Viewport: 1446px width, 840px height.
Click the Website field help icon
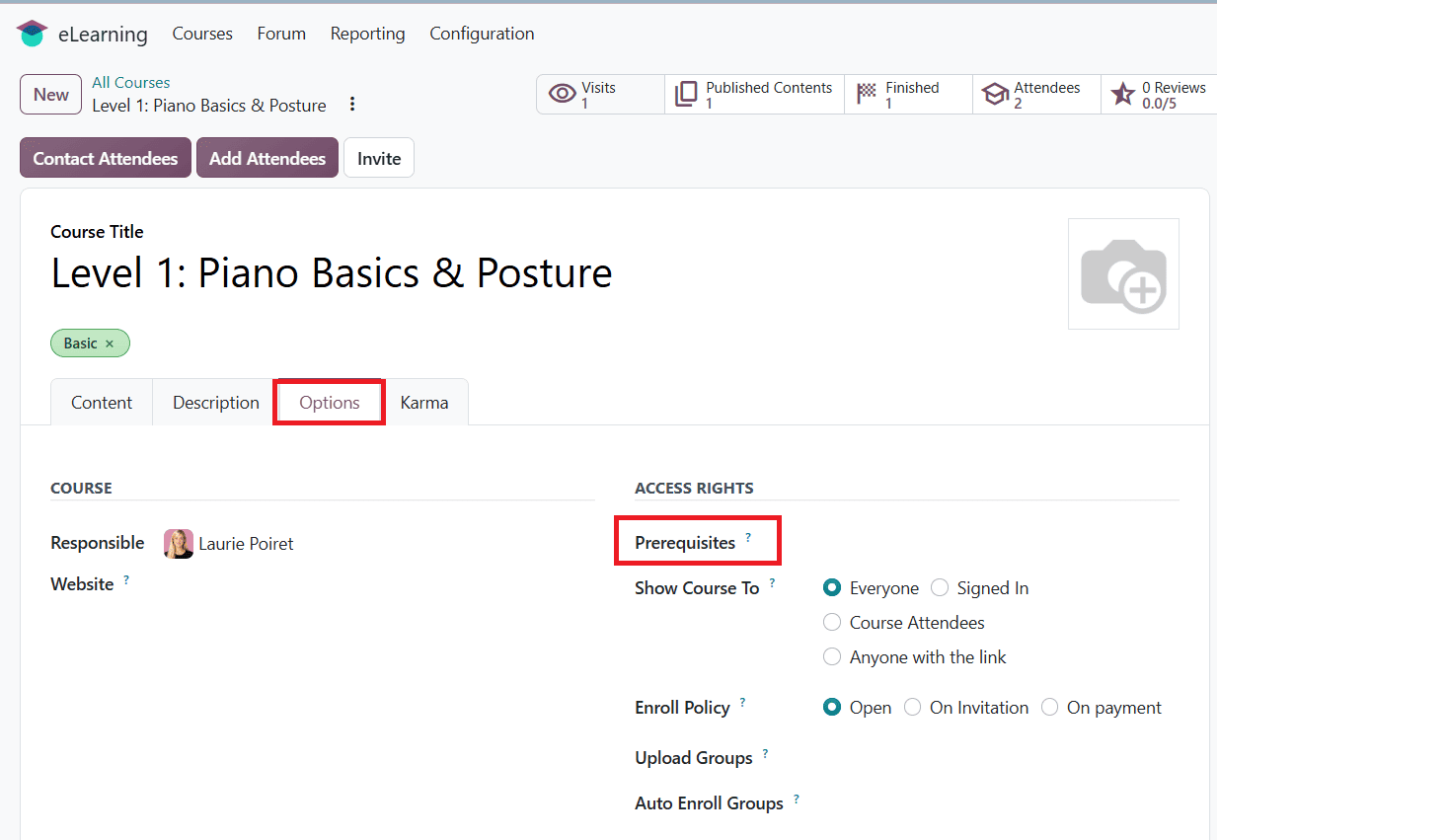coord(126,579)
